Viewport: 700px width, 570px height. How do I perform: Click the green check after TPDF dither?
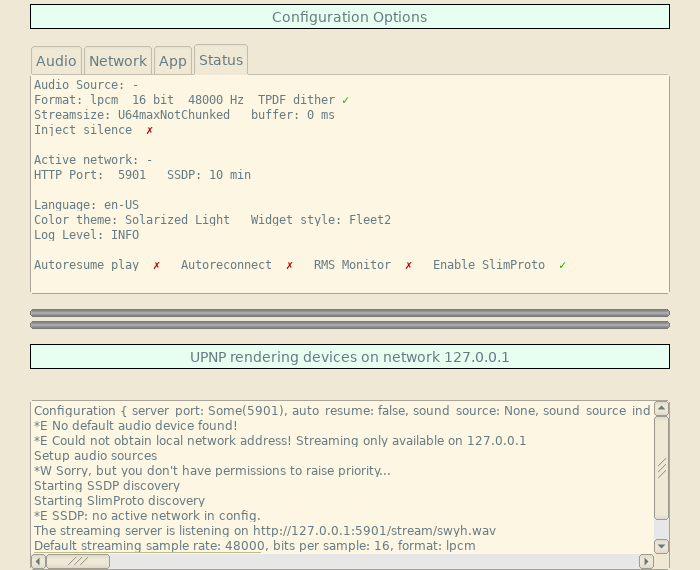point(346,100)
